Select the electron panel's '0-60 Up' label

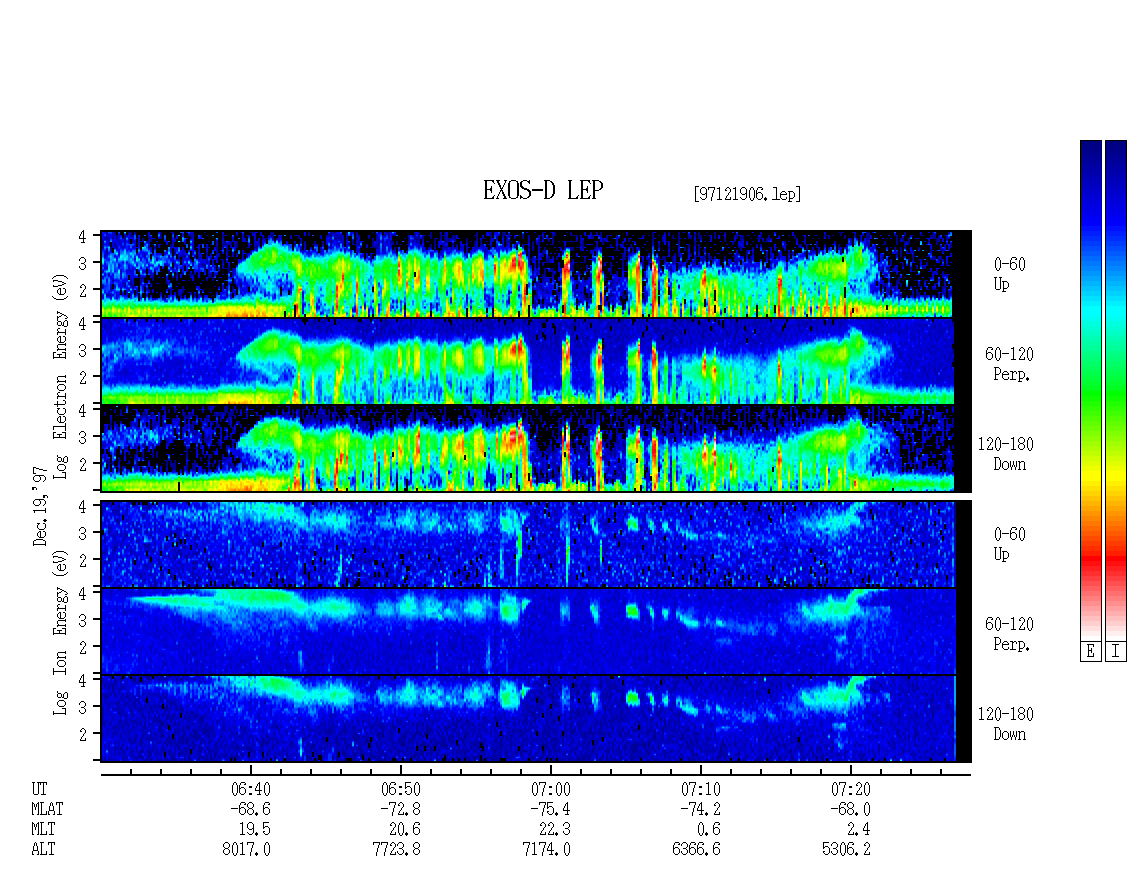click(x=1009, y=274)
